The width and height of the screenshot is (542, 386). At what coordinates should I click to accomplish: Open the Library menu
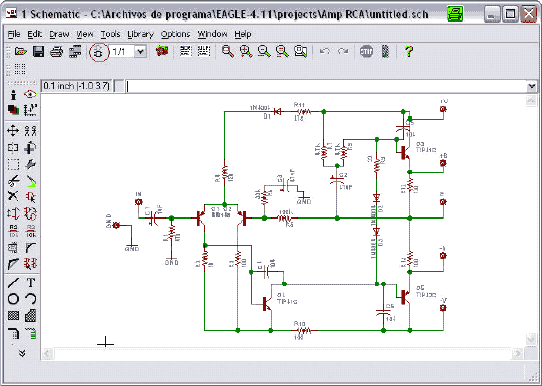[140, 34]
